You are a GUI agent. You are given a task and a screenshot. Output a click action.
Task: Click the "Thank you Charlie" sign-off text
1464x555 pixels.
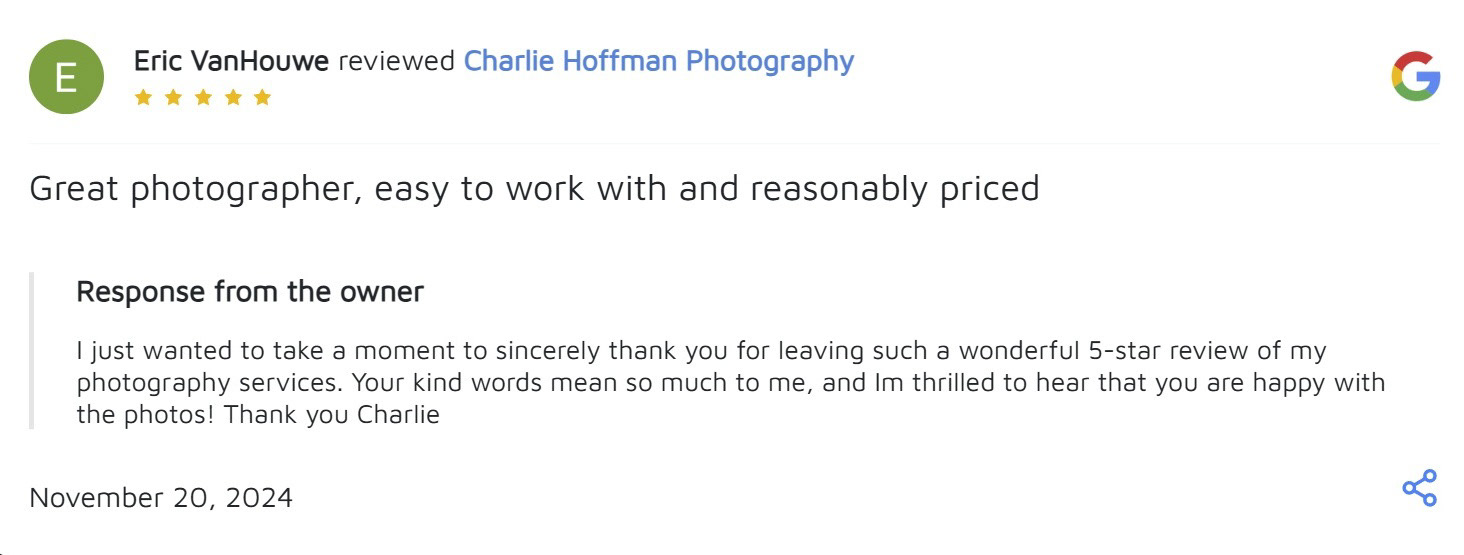tap(332, 415)
